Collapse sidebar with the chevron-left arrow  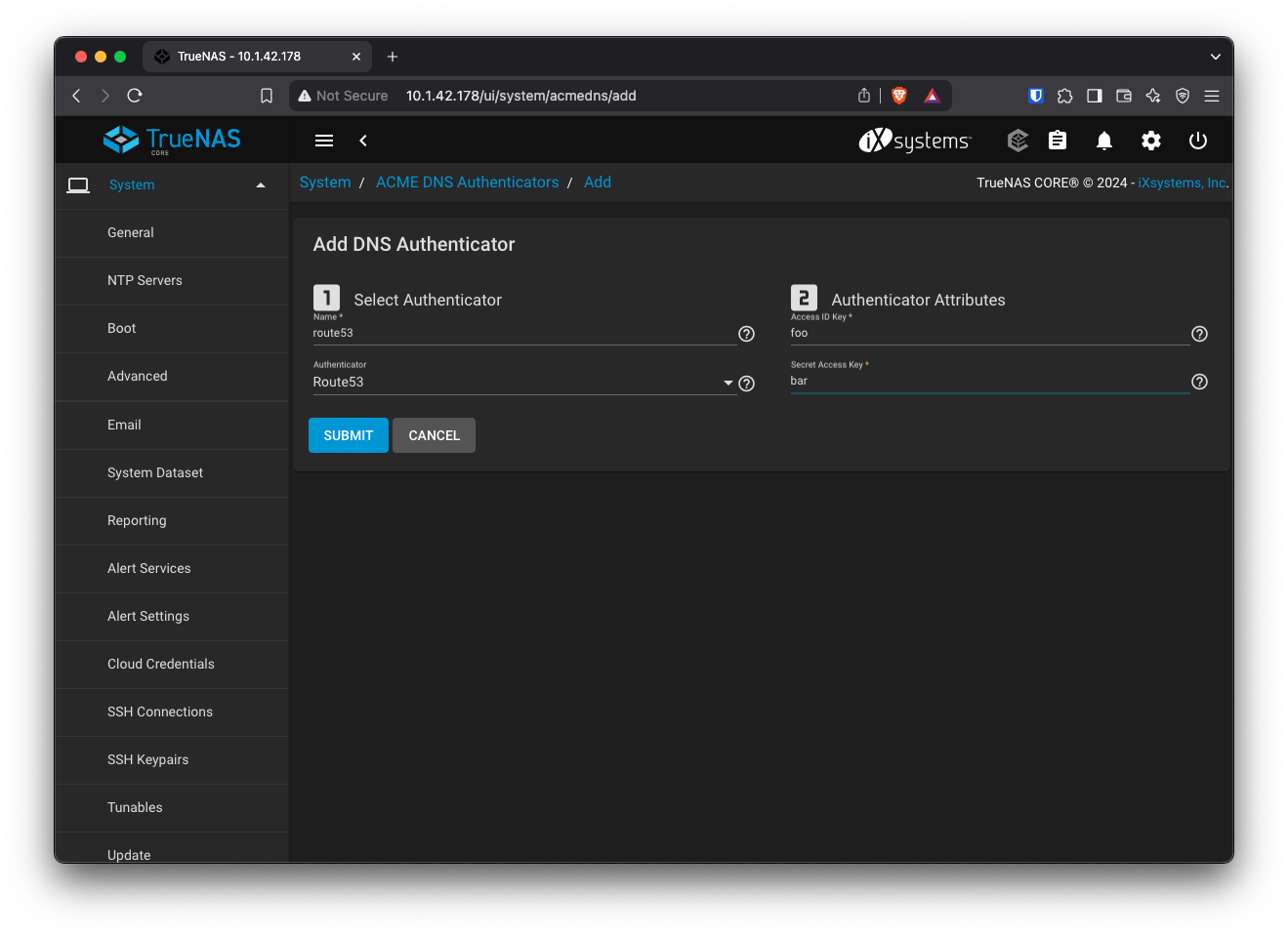click(363, 141)
